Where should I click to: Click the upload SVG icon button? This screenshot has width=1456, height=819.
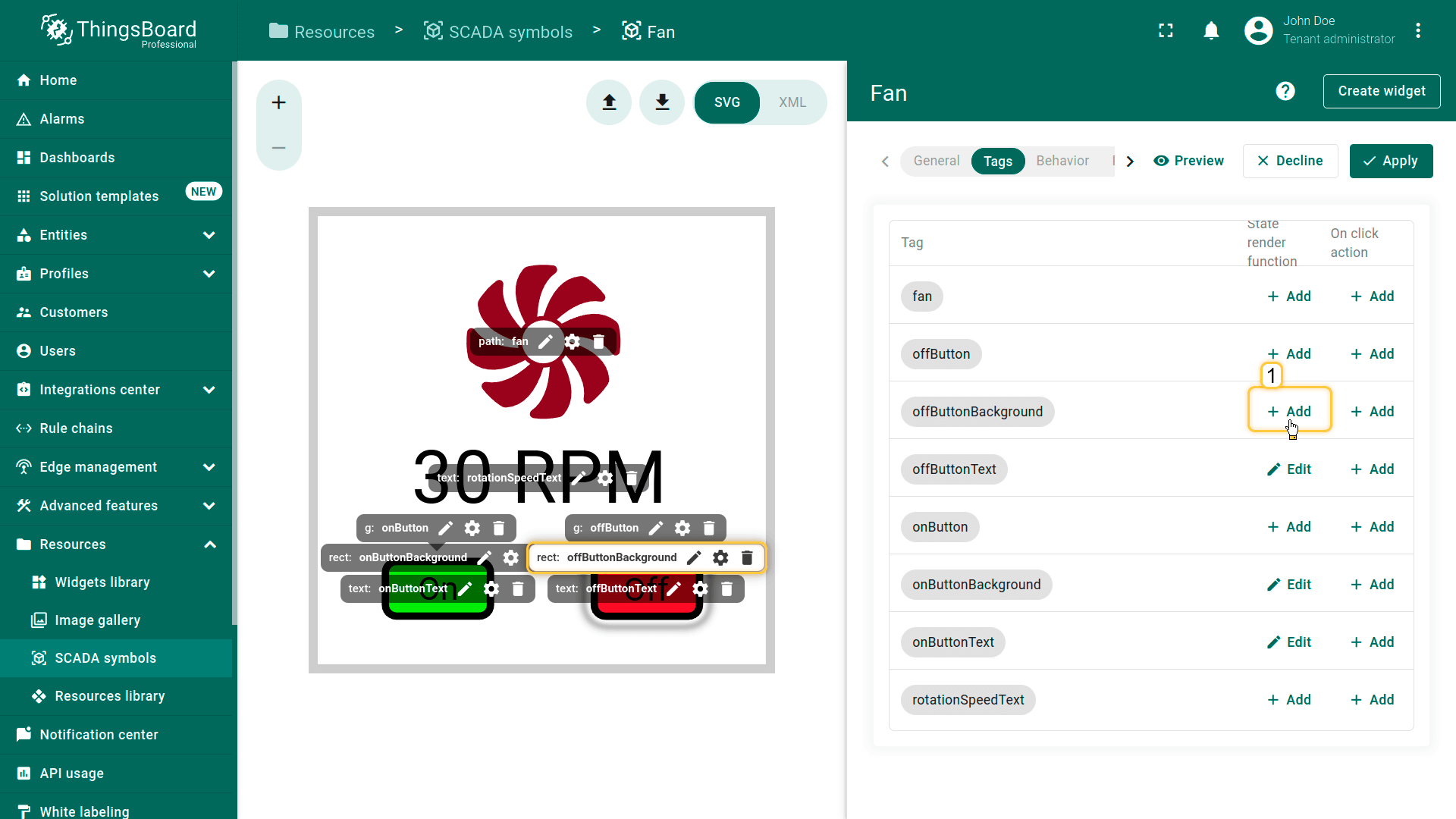[609, 102]
